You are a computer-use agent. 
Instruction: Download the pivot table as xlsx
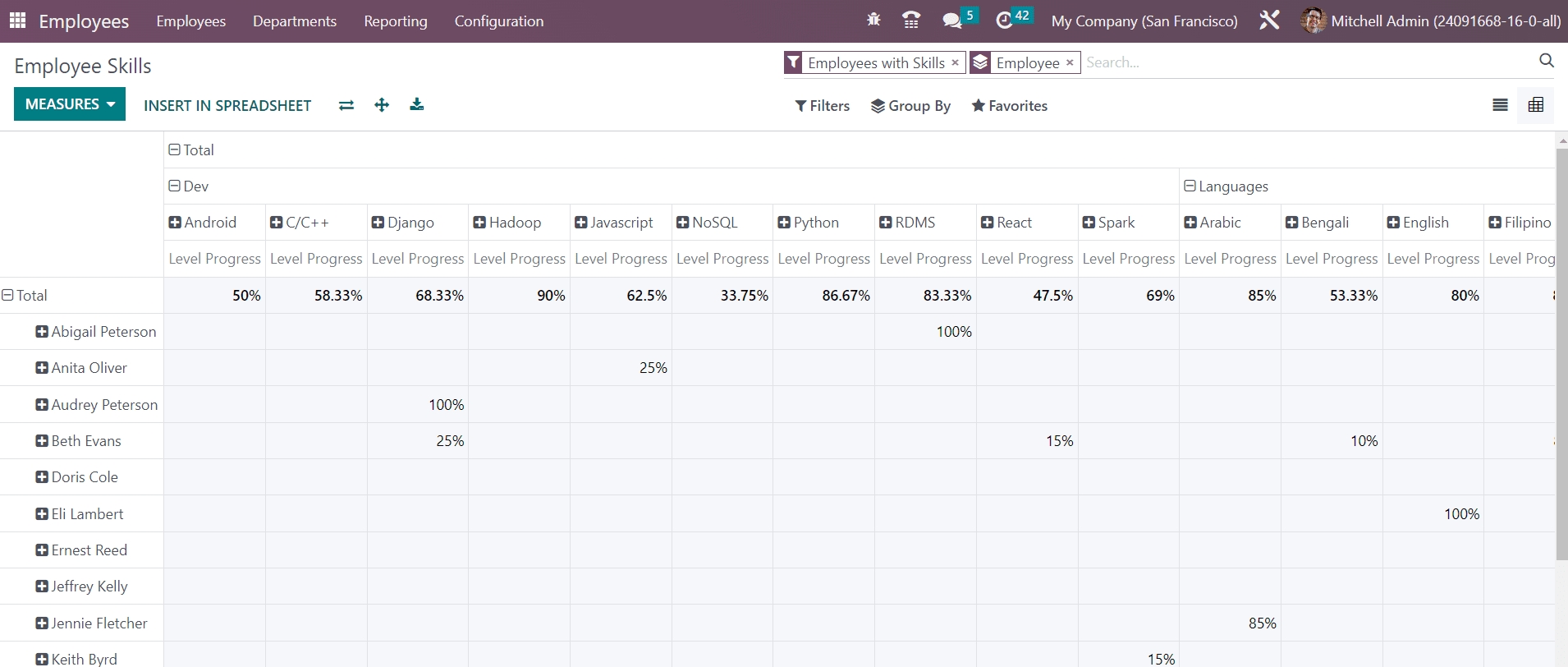(417, 105)
